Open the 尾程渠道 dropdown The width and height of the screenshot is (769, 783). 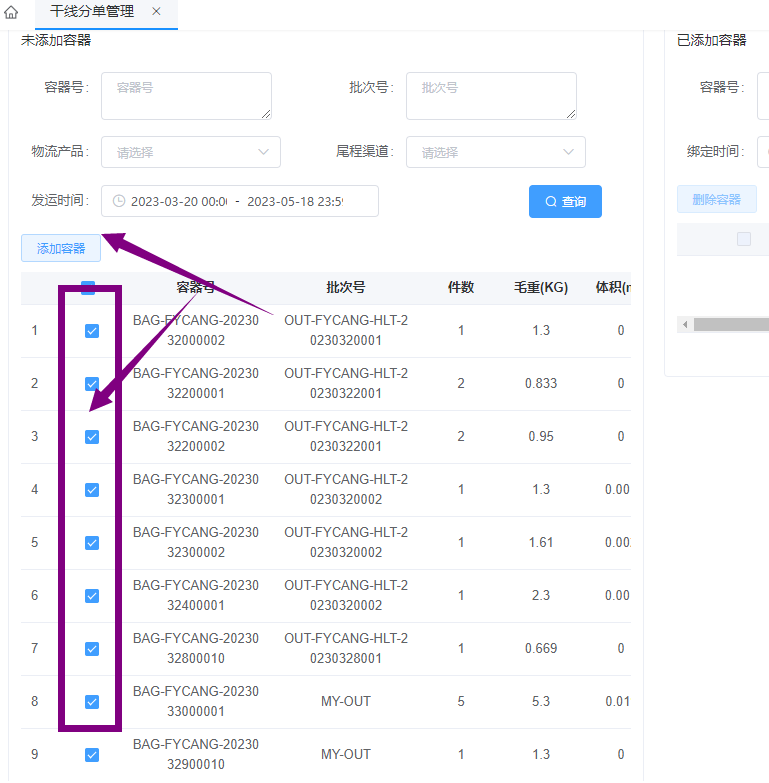495,152
